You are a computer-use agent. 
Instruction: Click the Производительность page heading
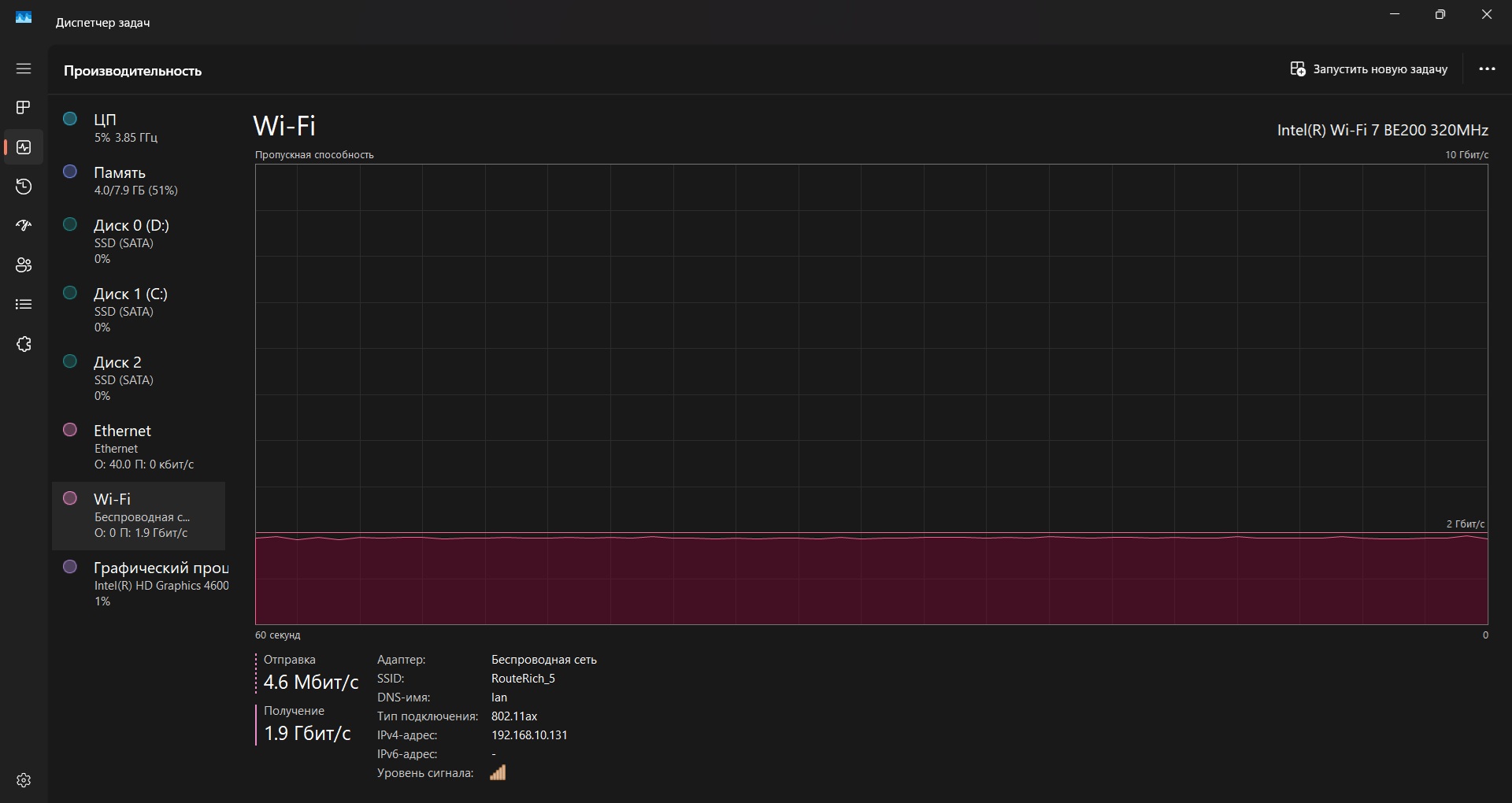[133, 71]
